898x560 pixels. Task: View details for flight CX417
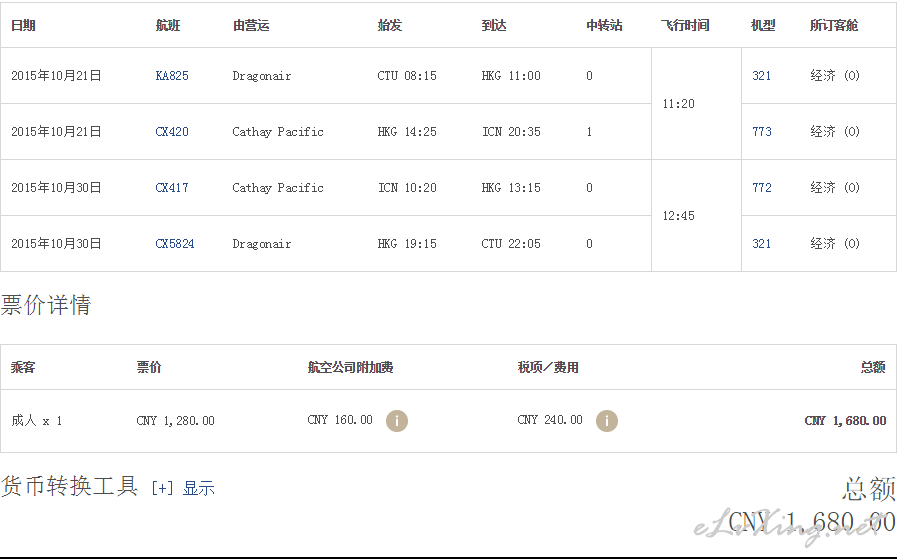[x=172, y=188]
